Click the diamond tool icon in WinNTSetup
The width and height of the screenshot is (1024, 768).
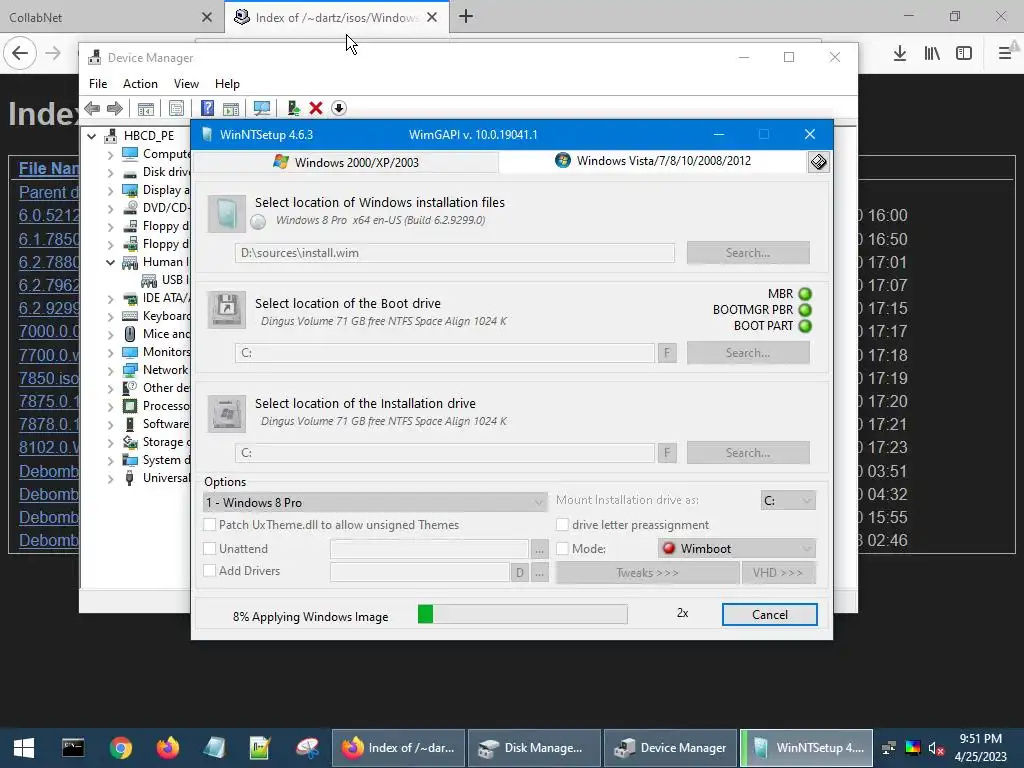tap(818, 162)
